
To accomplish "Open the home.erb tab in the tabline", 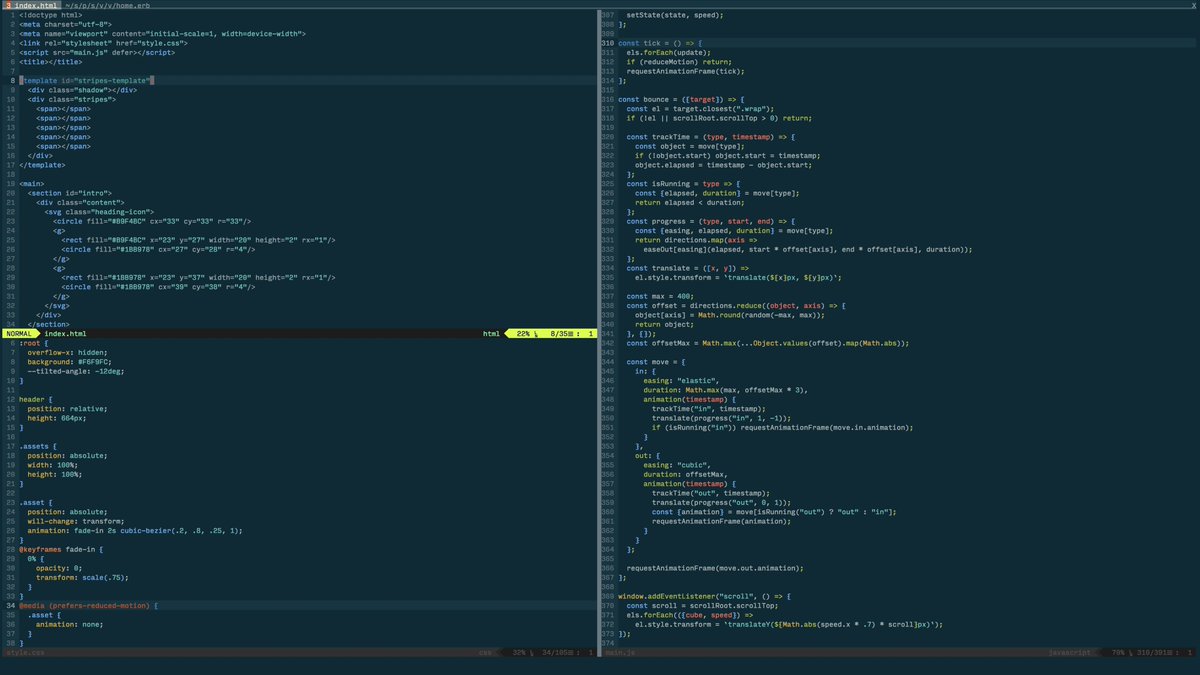I will (107, 6).
